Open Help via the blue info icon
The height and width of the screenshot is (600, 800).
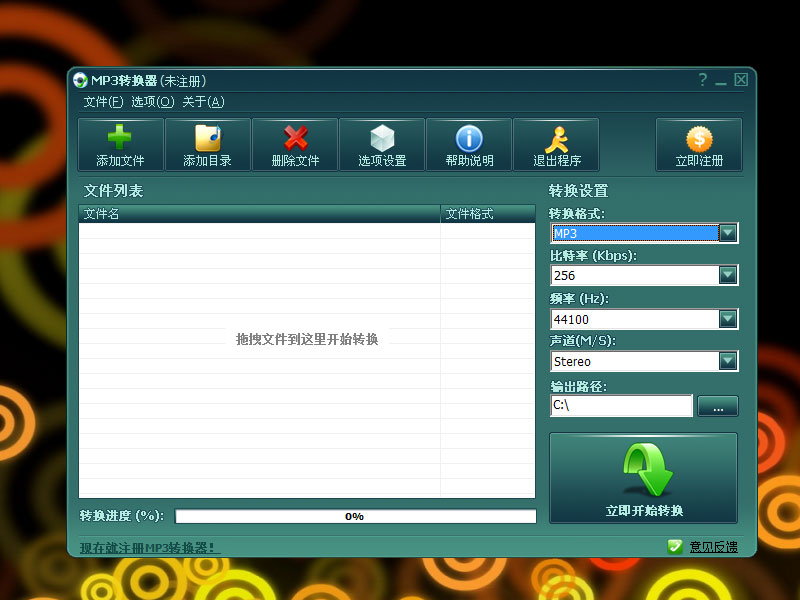[469, 138]
